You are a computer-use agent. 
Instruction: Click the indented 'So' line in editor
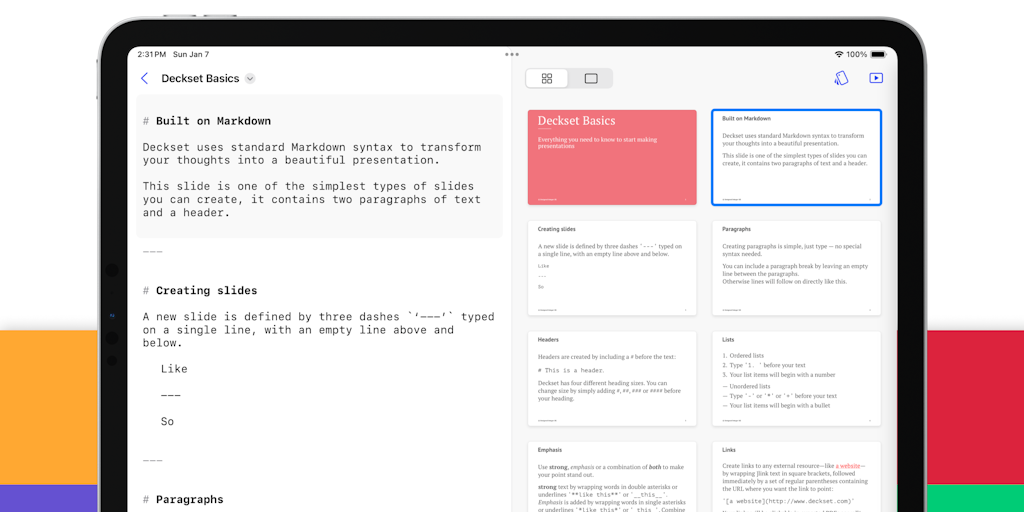coord(167,421)
